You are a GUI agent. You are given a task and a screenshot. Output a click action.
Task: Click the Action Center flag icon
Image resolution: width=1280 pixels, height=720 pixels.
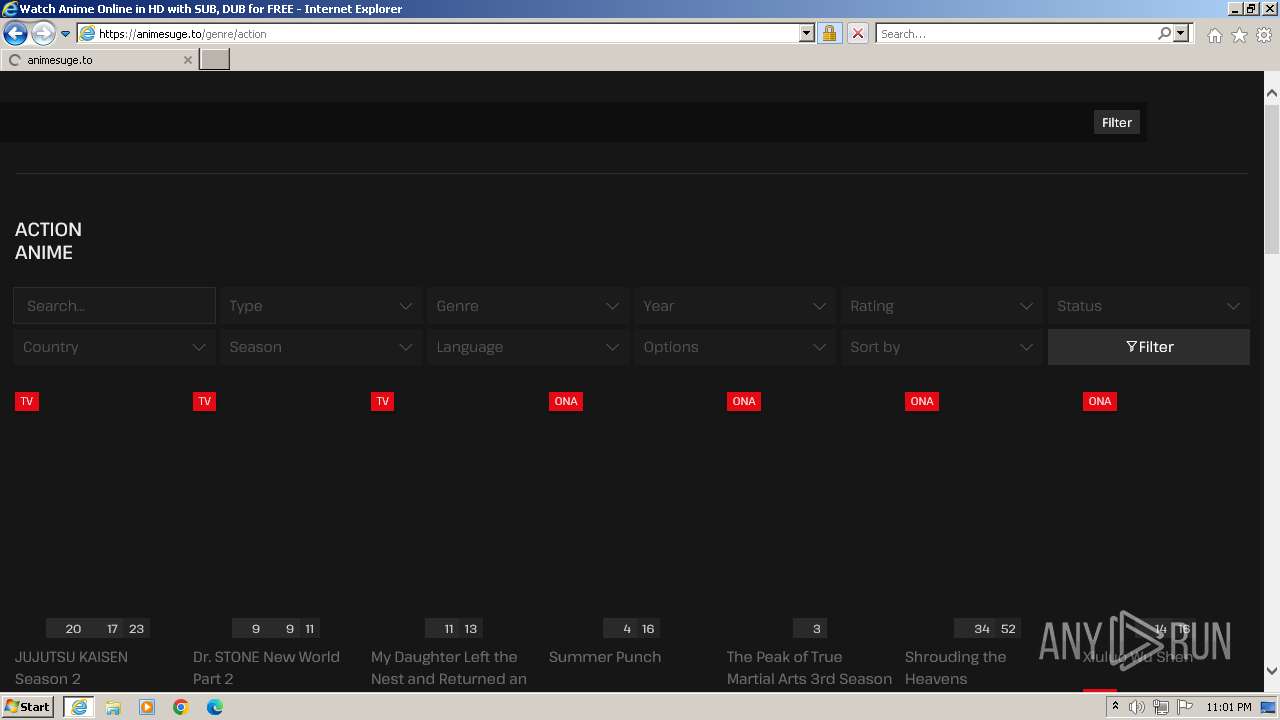[1184, 707]
